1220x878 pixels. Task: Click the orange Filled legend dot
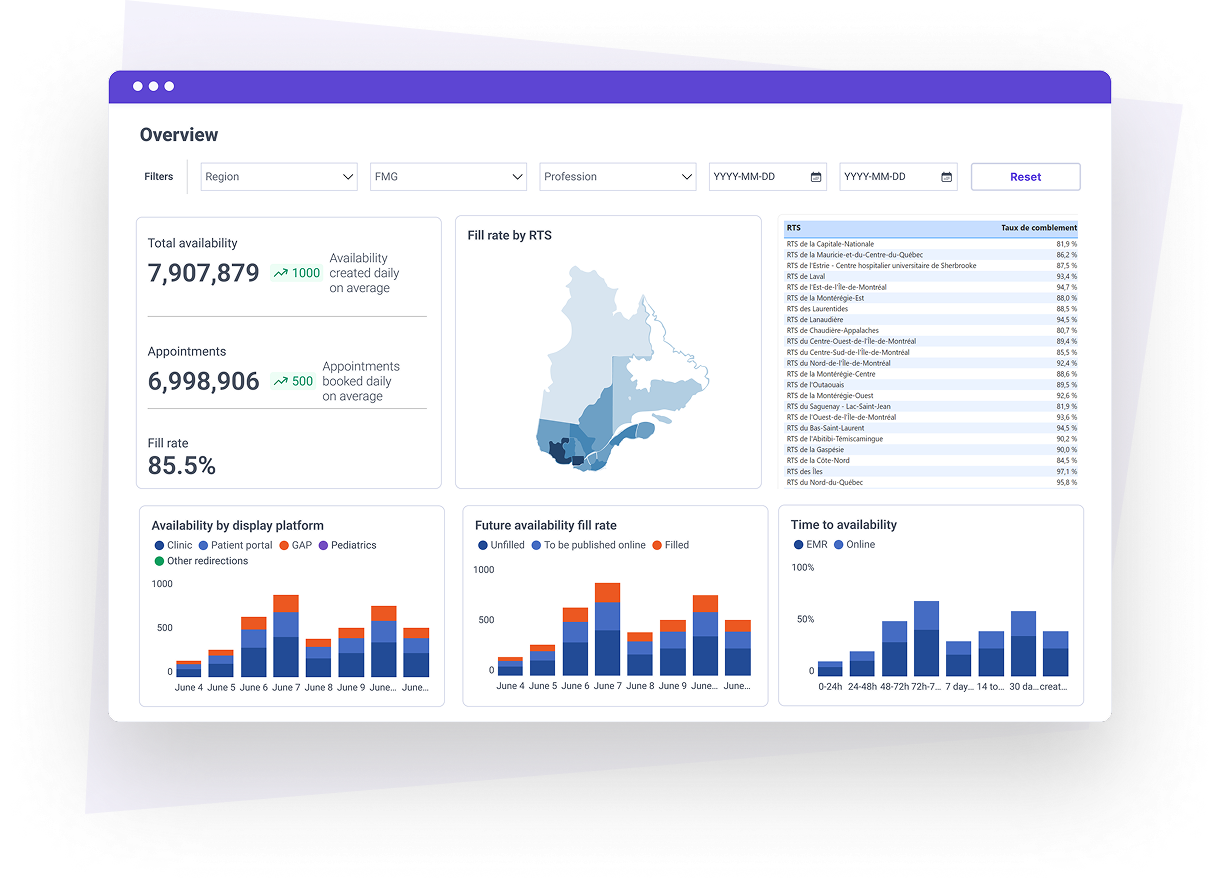pyautogui.click(x=657, y=545)
